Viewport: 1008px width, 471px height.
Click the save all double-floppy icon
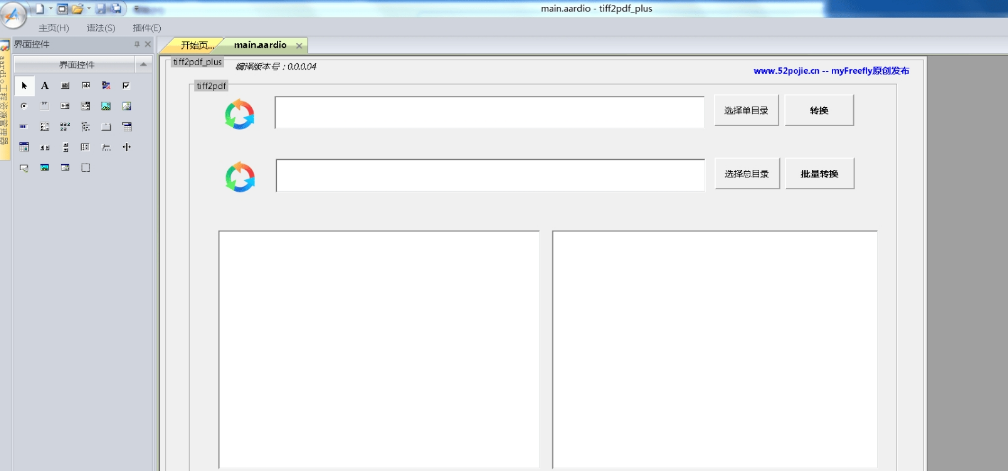(116, 8)
